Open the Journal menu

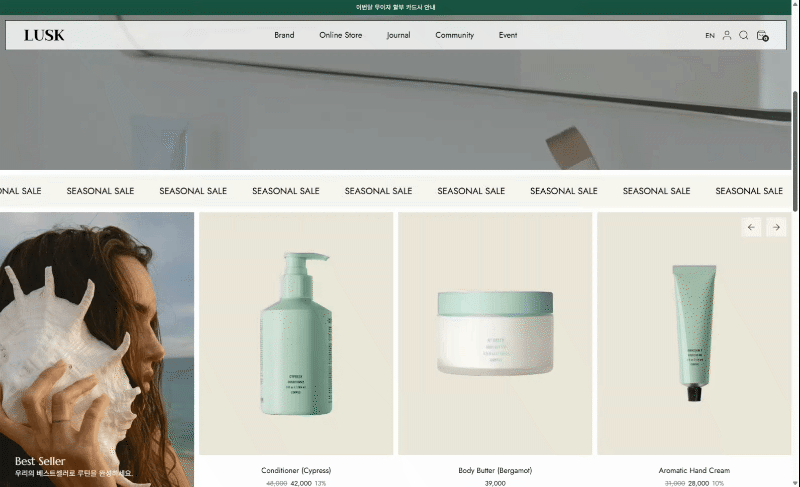point(398,35)
